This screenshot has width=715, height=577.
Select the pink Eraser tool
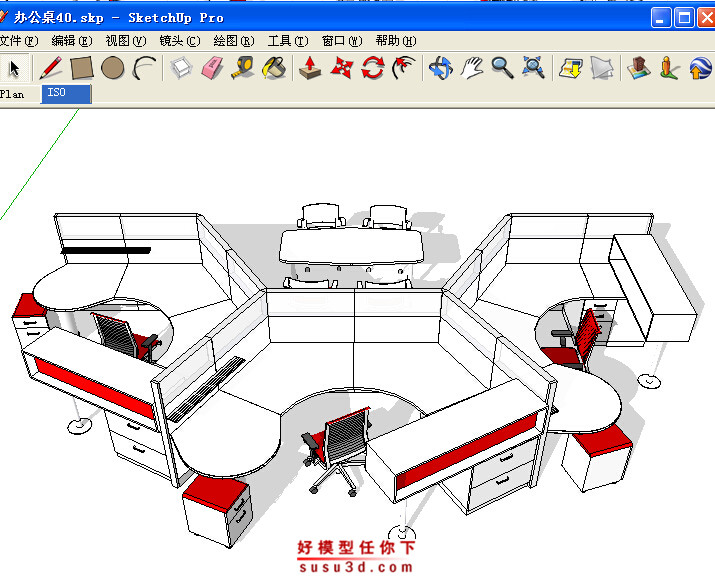212,68
